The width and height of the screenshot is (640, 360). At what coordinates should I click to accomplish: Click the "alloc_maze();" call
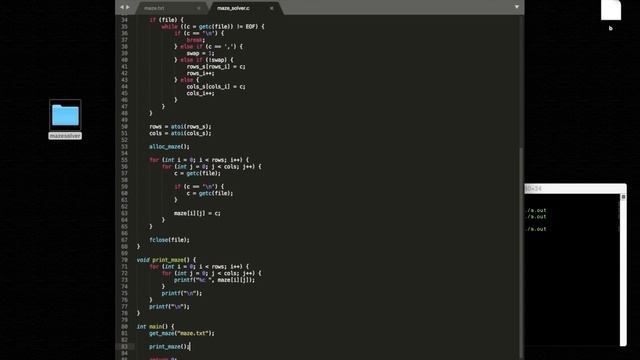click(x=169, y=147)
